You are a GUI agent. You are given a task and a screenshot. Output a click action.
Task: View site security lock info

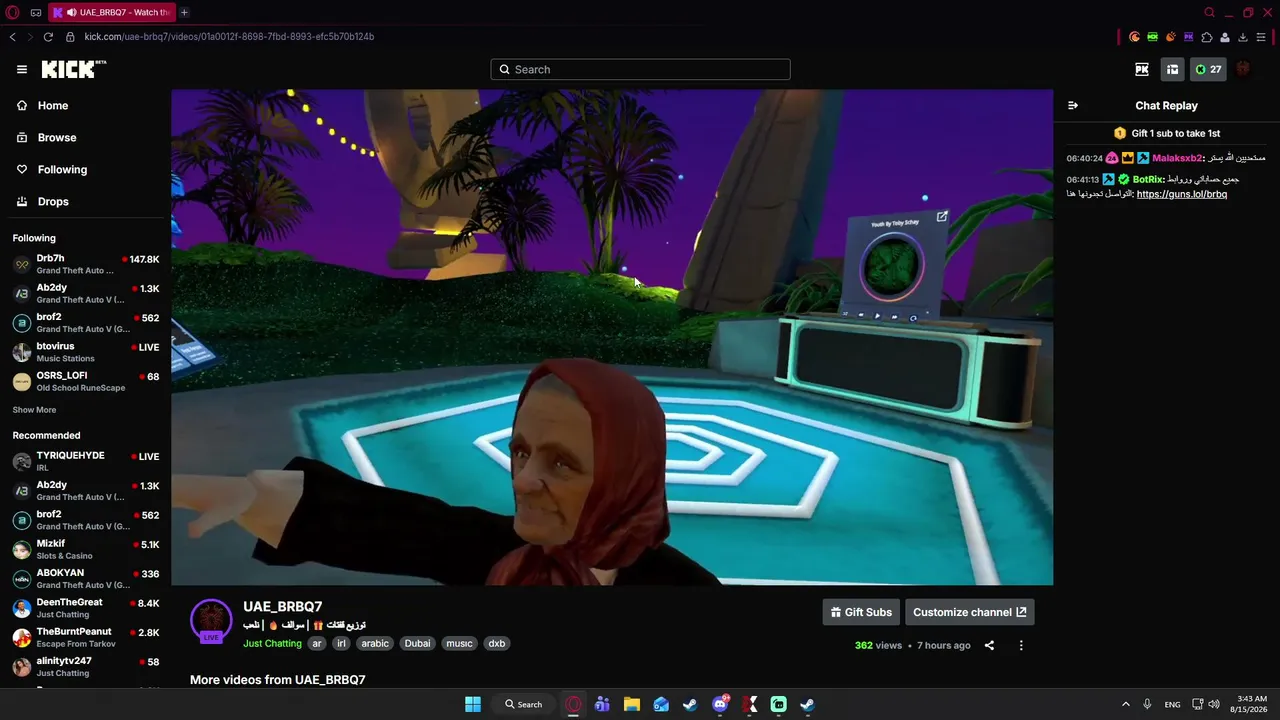coord(70,37)
